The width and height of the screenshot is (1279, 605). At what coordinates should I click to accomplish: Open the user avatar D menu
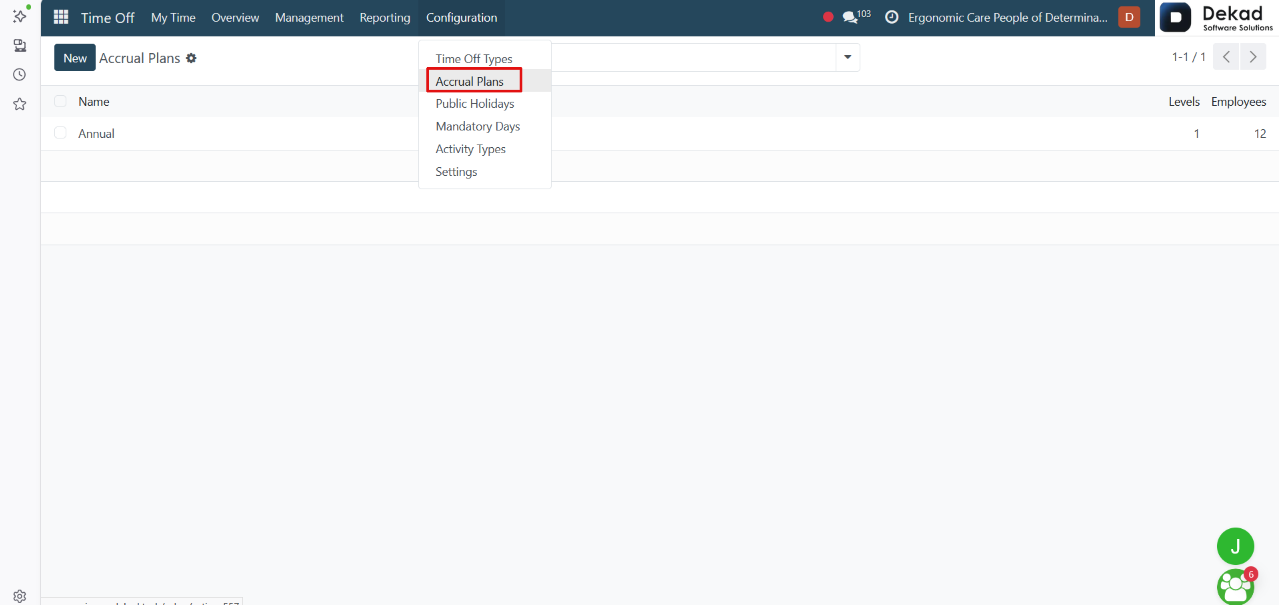[x=1129, y=17]
